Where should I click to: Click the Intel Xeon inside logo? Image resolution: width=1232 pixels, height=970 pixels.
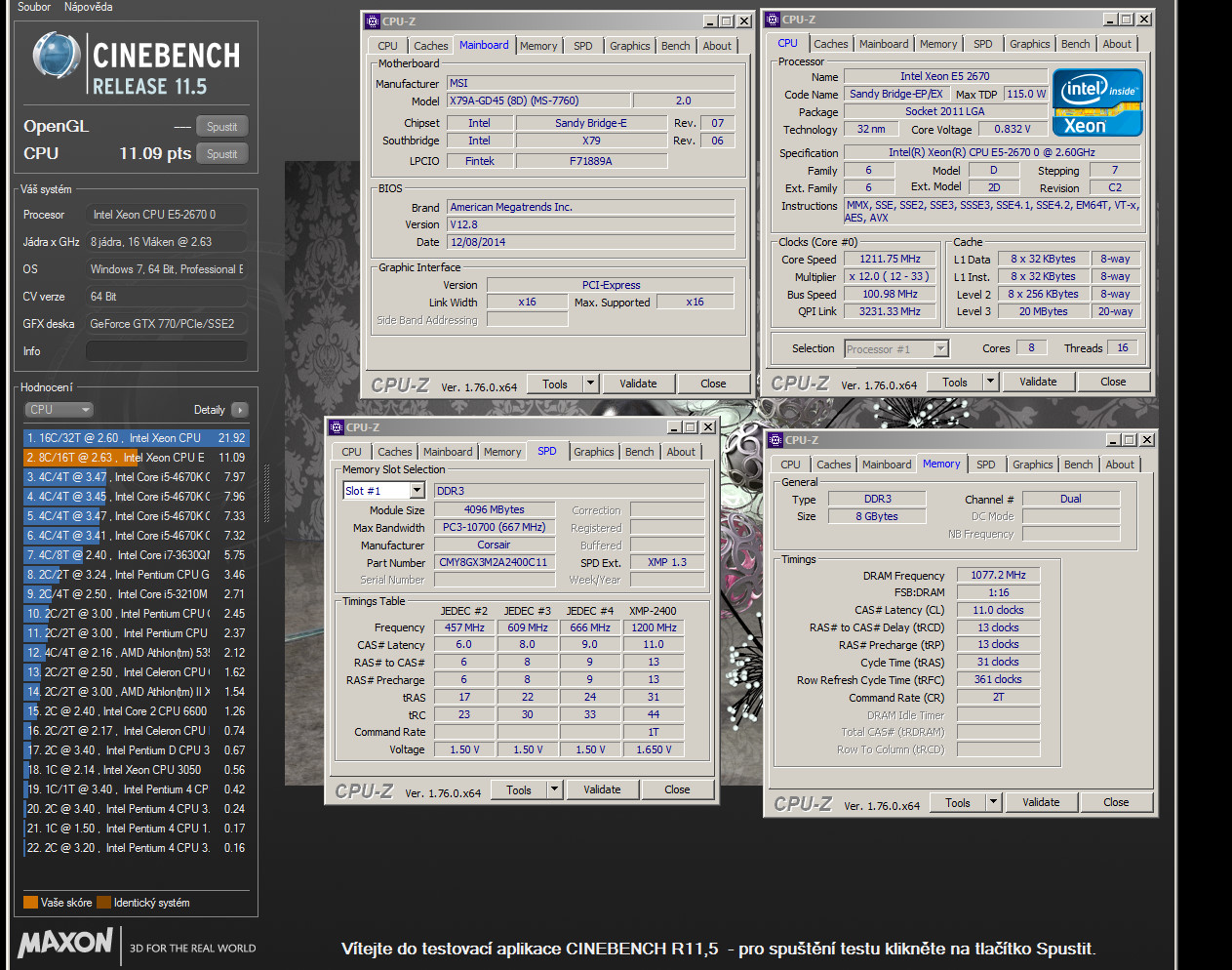coord(1097,101)
